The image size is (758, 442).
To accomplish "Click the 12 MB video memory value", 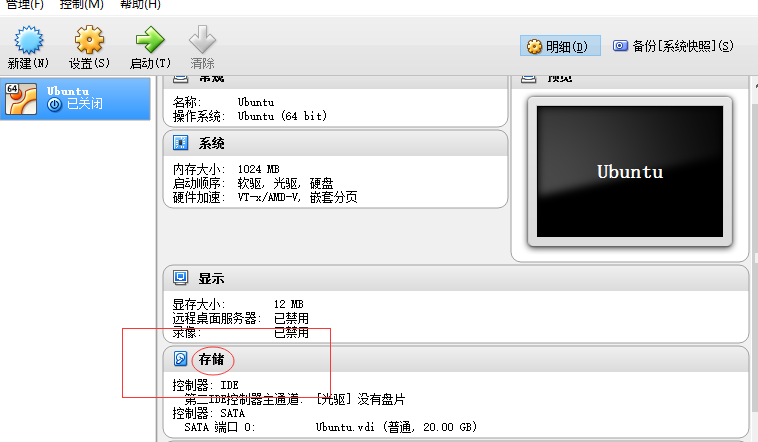I will pos(289,304).
